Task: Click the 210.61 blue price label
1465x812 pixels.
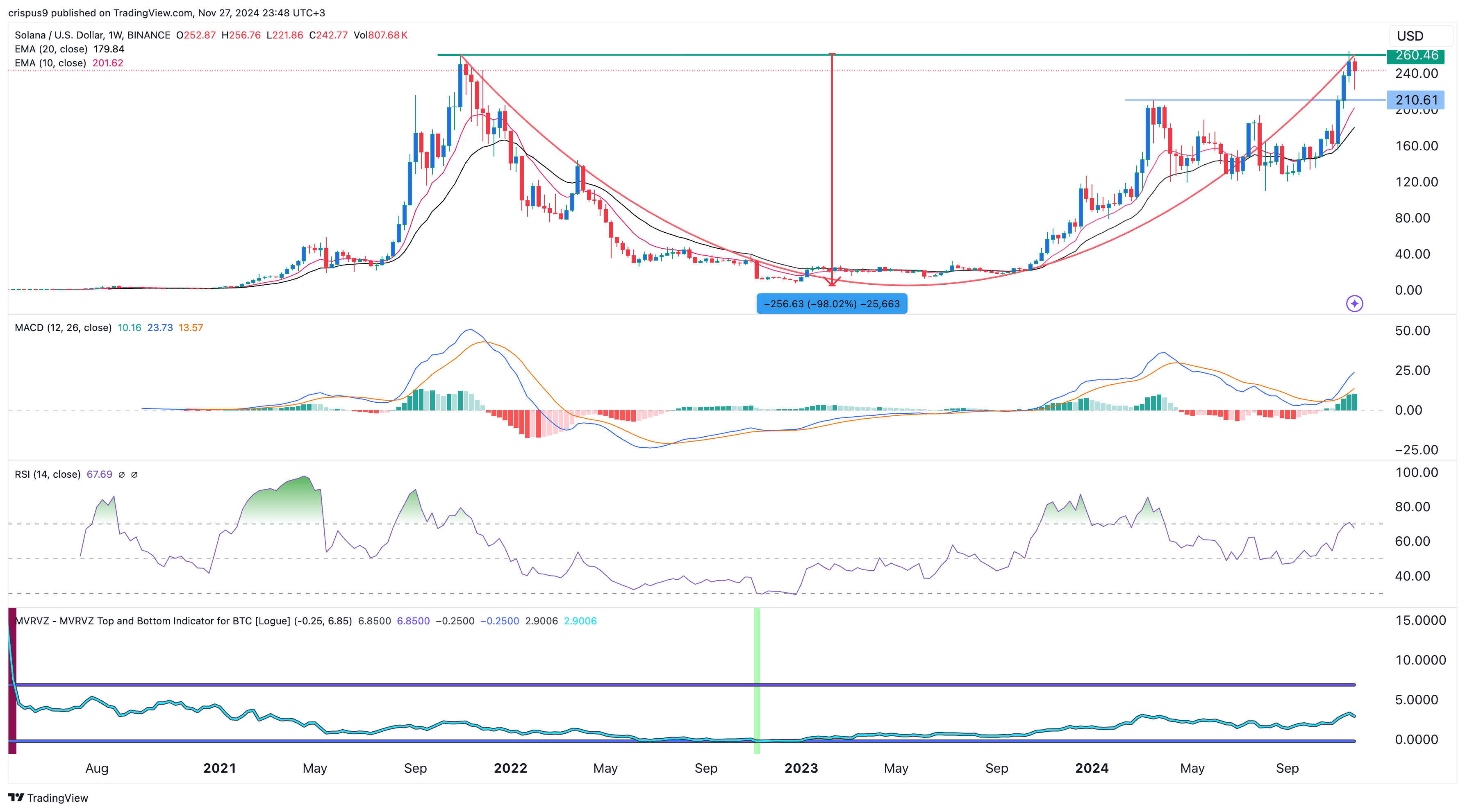Action: click(1415, 100)
